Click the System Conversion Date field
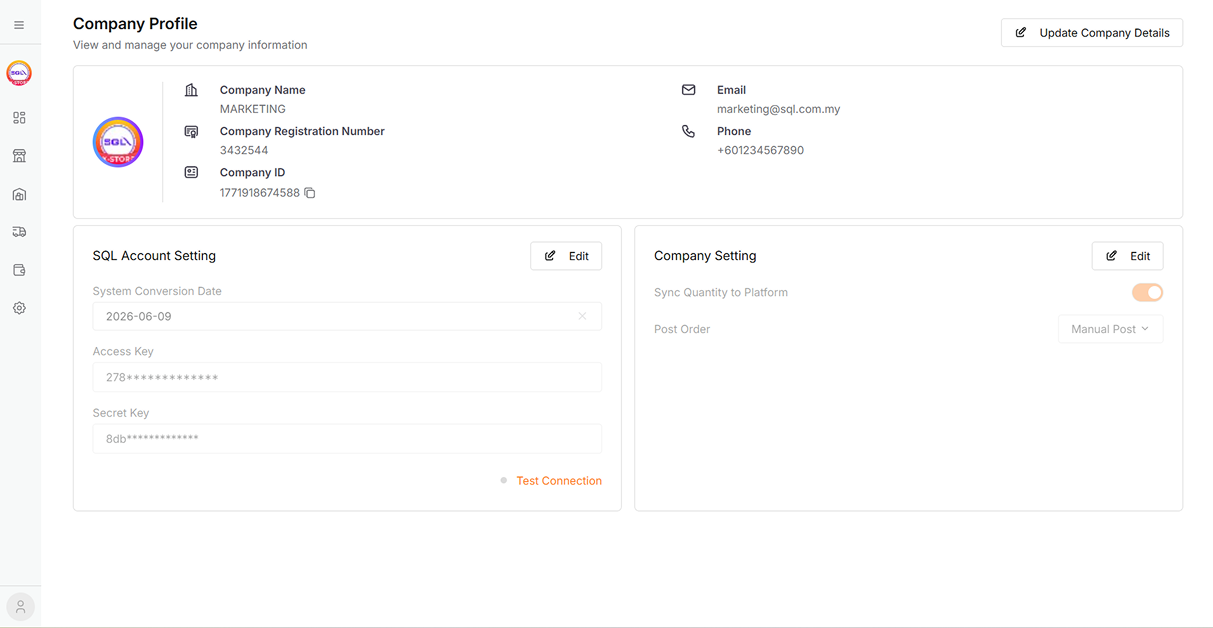 347,316
